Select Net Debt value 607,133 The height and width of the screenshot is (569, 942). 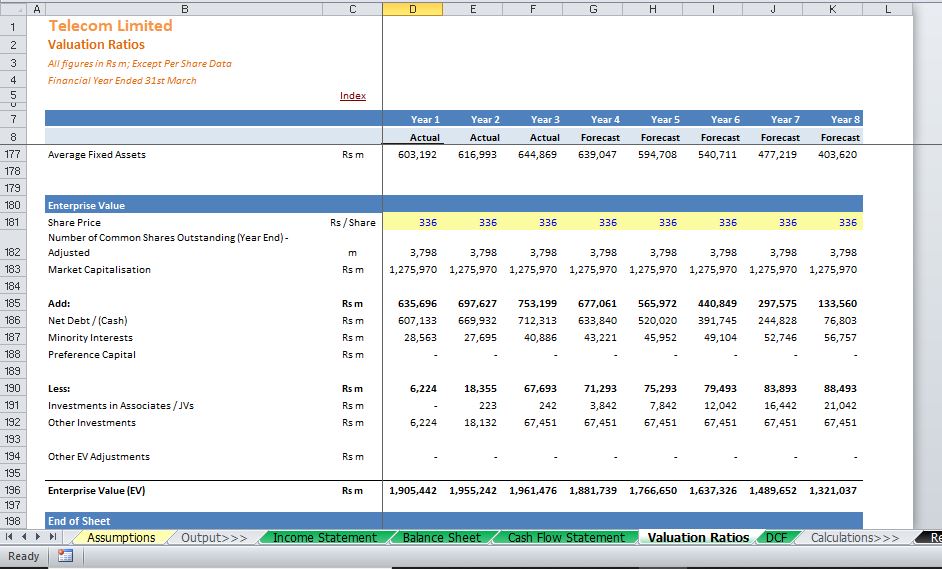(x=417, y=320)
